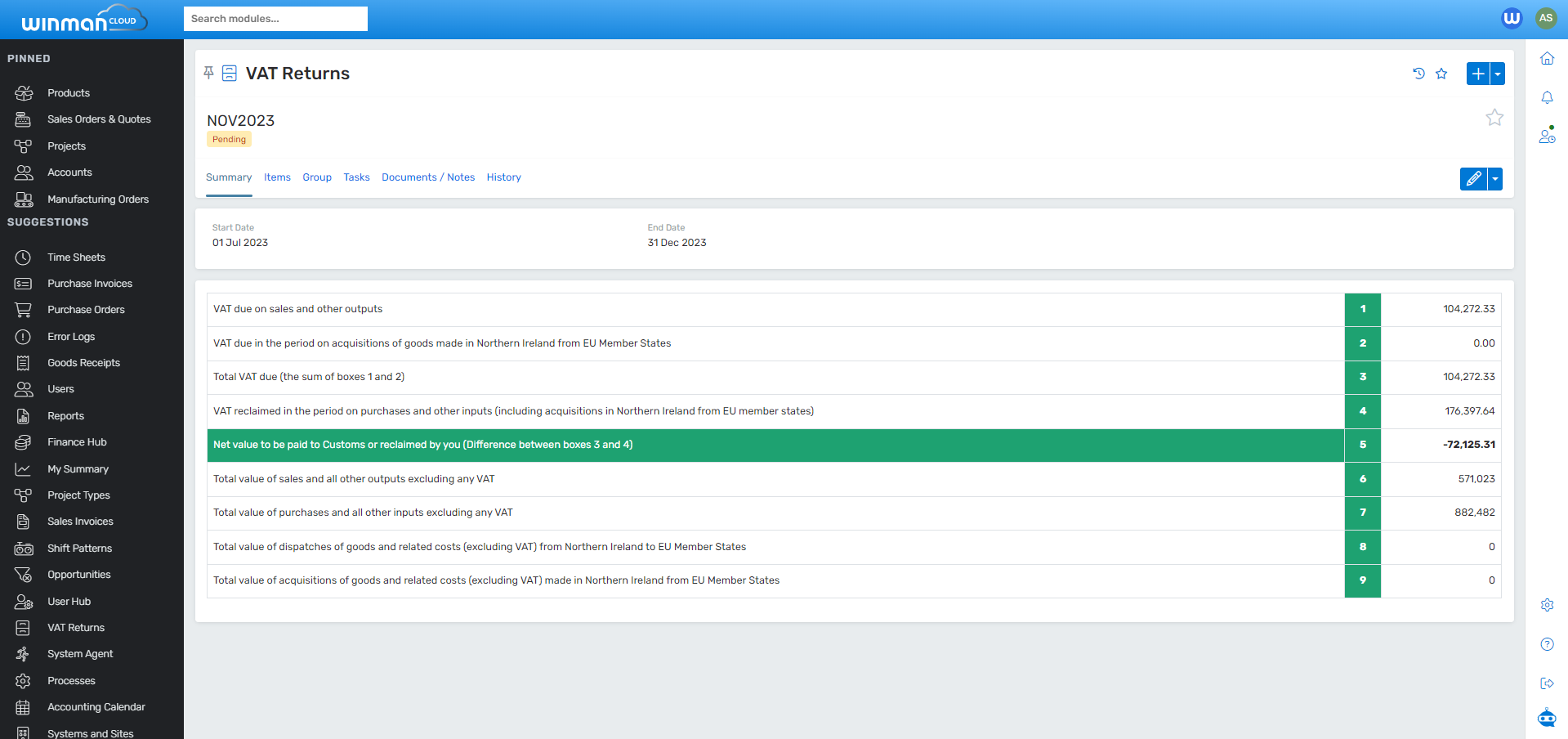Switch to the Items tab
The width and height of the screenshot is (1568, 739).
pos(277,177)
